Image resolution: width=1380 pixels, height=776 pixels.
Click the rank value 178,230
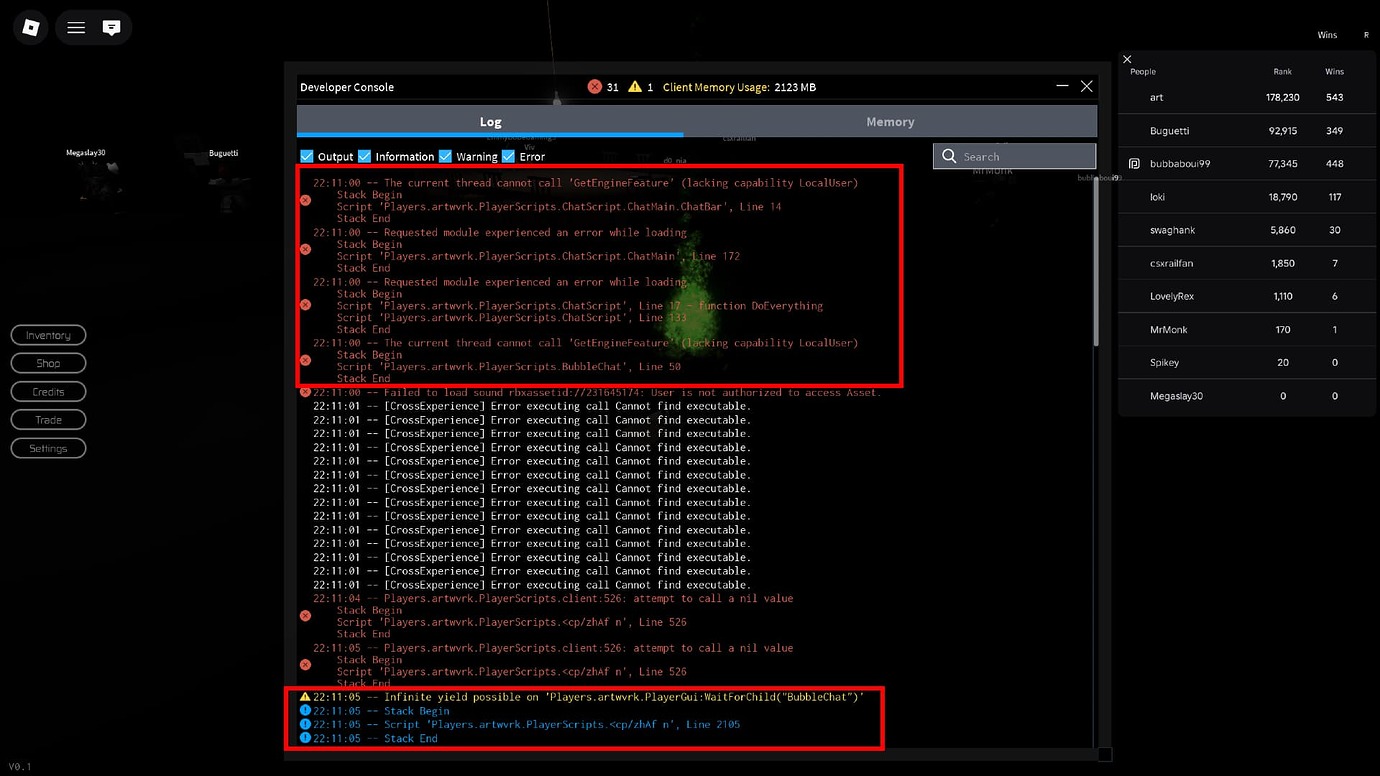[1282, 97]
